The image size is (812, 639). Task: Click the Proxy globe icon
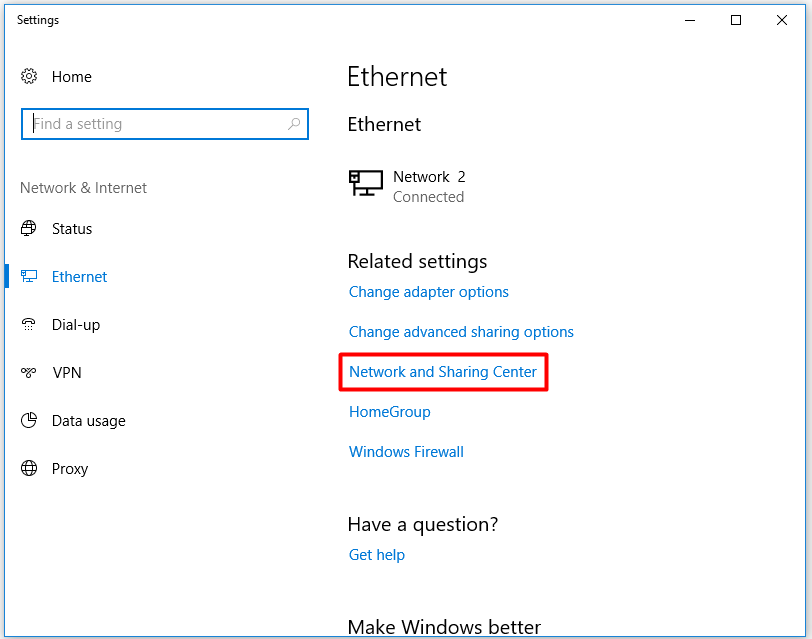(x=29, y=468)
